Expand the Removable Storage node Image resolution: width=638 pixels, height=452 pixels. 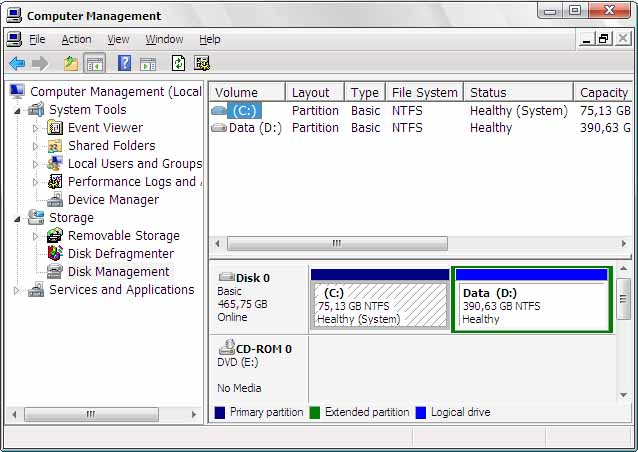pos(35,236)
